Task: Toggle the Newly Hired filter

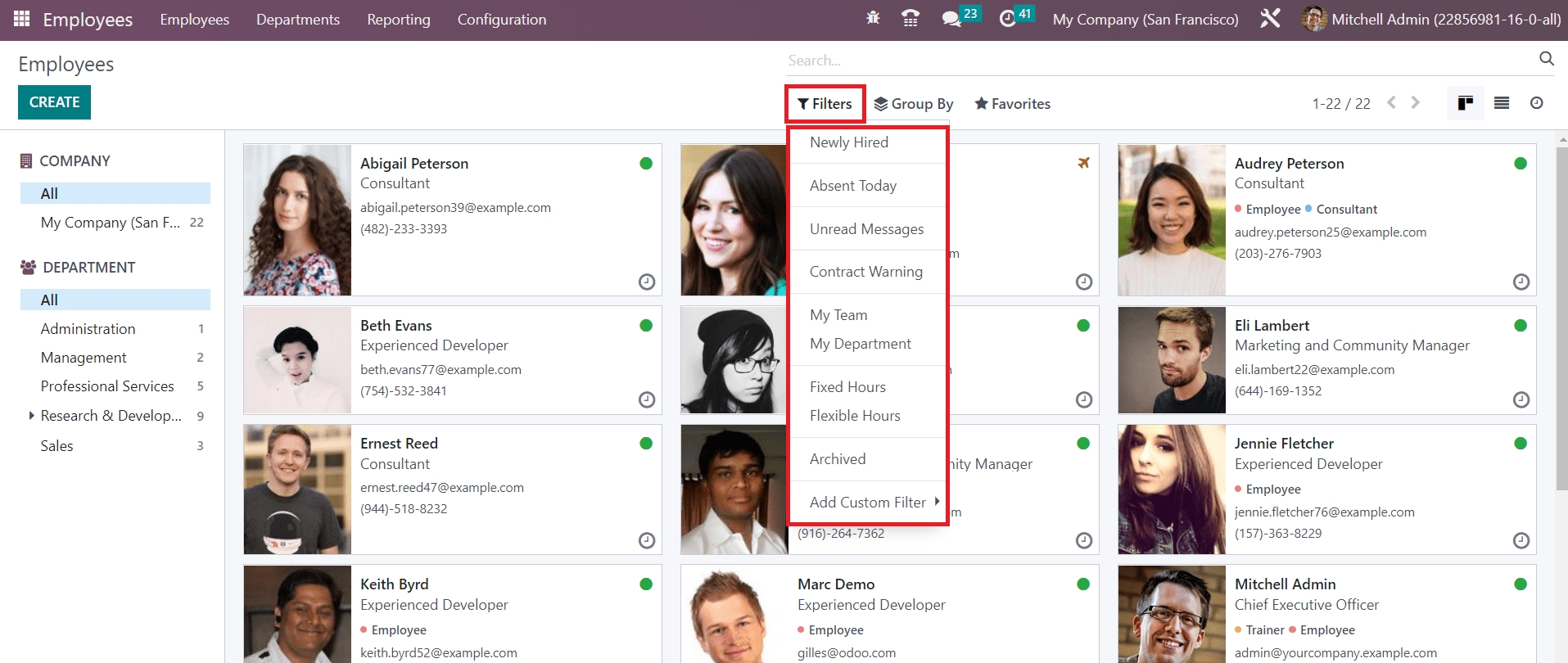Action: click(849, 142)
